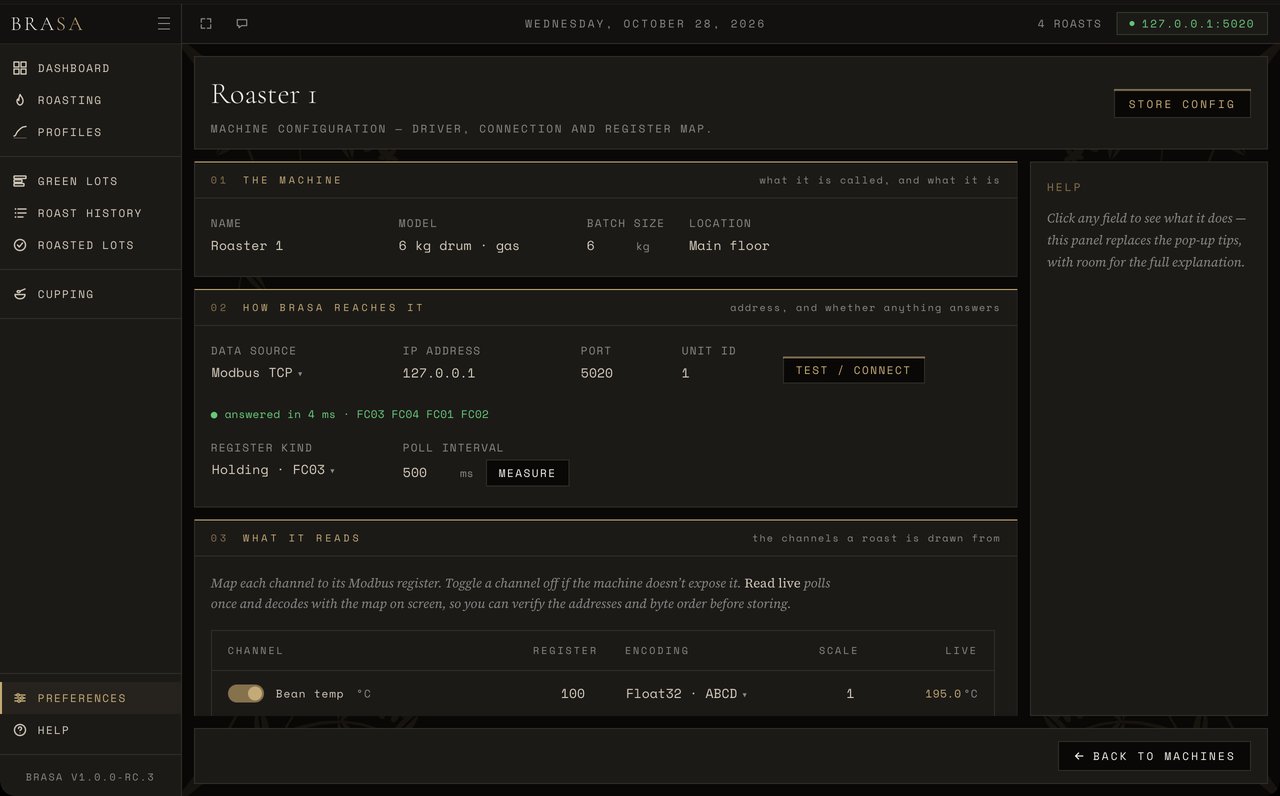The width and height of the screenshot is (1280, 796).
Task: Click the Green Lots stack icon
Action: pos(20,181)
